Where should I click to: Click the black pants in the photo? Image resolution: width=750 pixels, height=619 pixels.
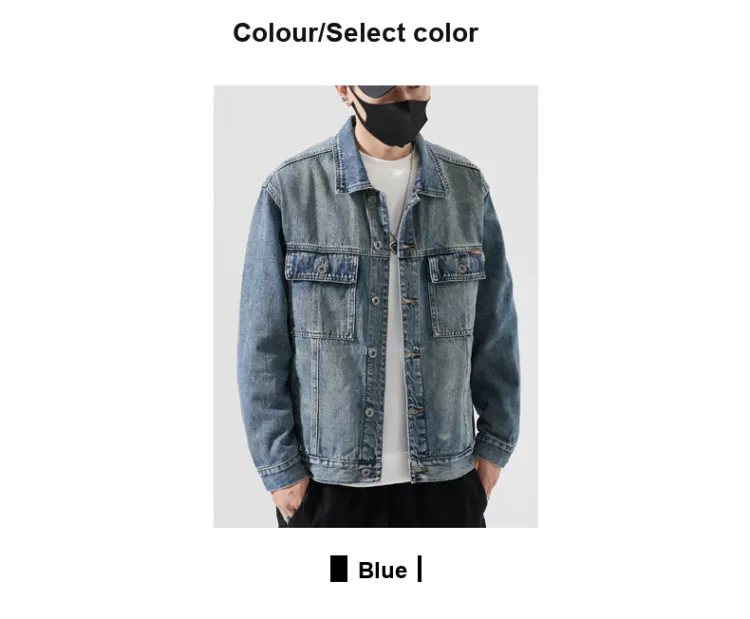pyautogui.click(x=382, y=503)
